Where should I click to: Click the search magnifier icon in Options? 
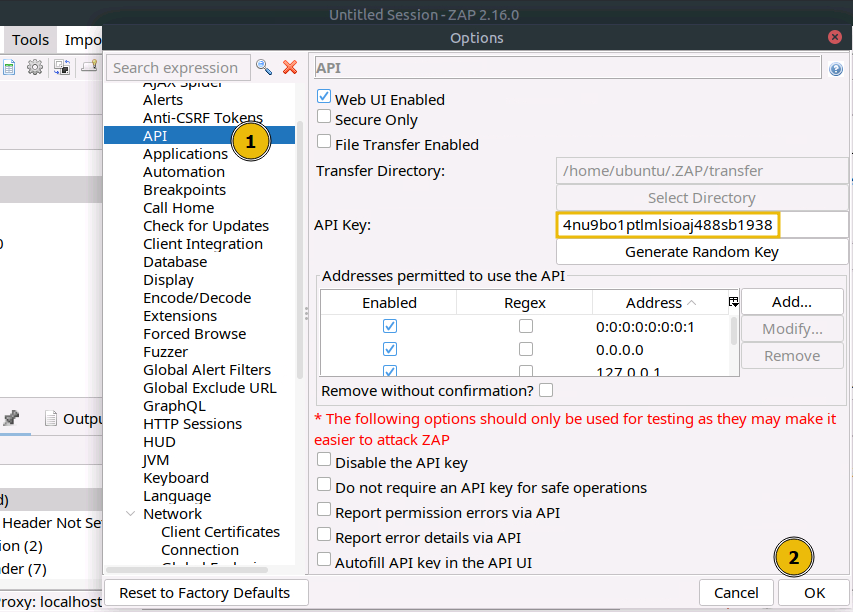click(264, 67)
